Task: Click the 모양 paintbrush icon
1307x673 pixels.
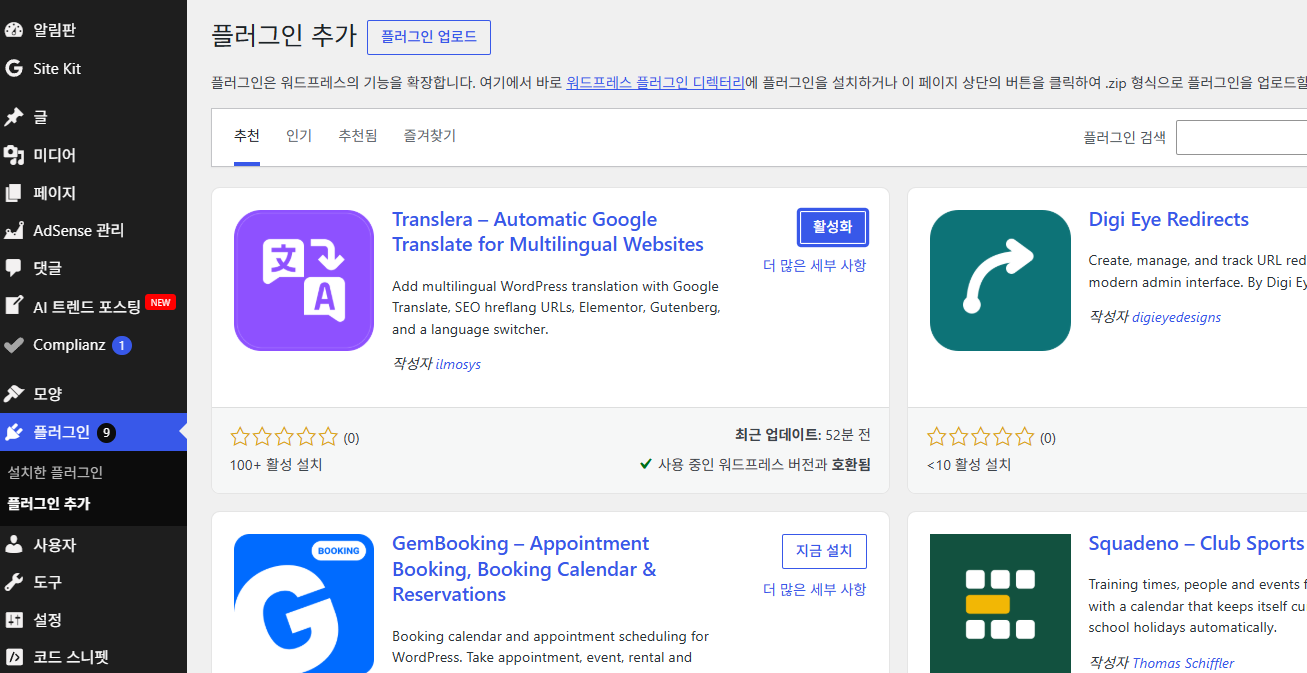Action: coord(14,394)
